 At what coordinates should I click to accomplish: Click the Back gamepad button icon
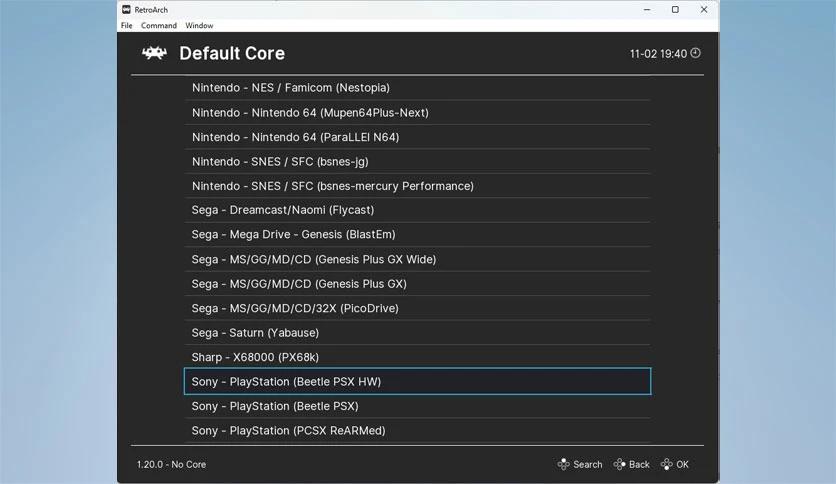[x=619, y=464]
